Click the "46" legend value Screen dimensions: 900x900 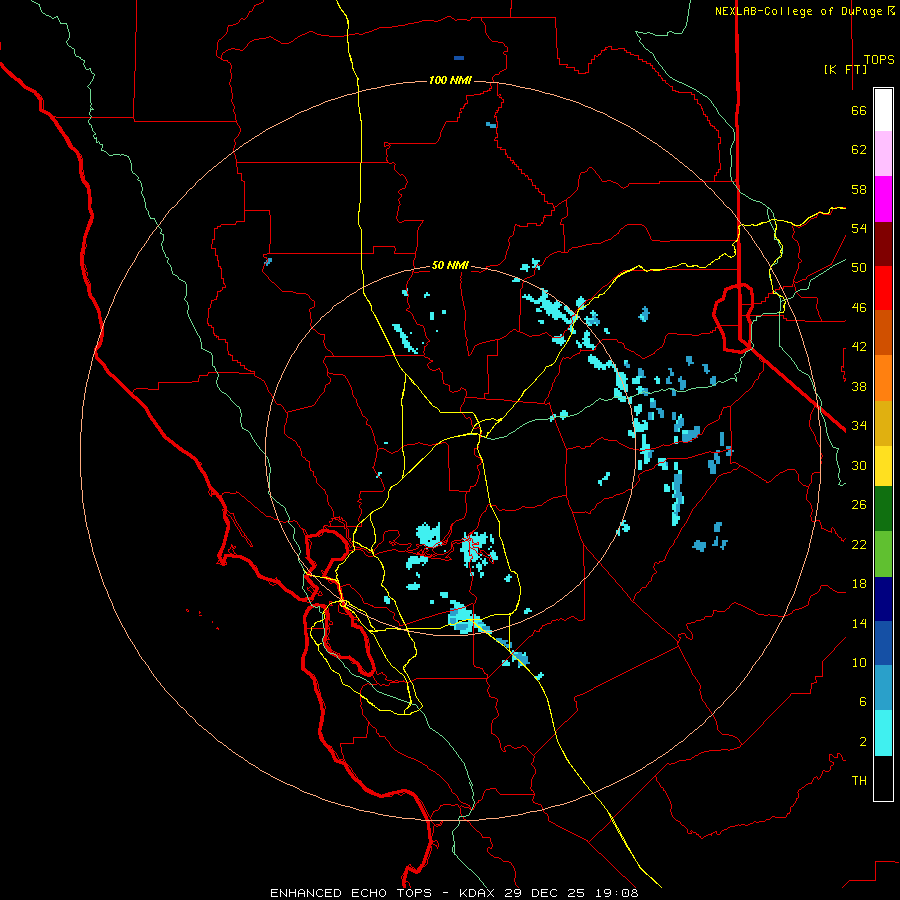pyautogui.click(x=859, y=308)
